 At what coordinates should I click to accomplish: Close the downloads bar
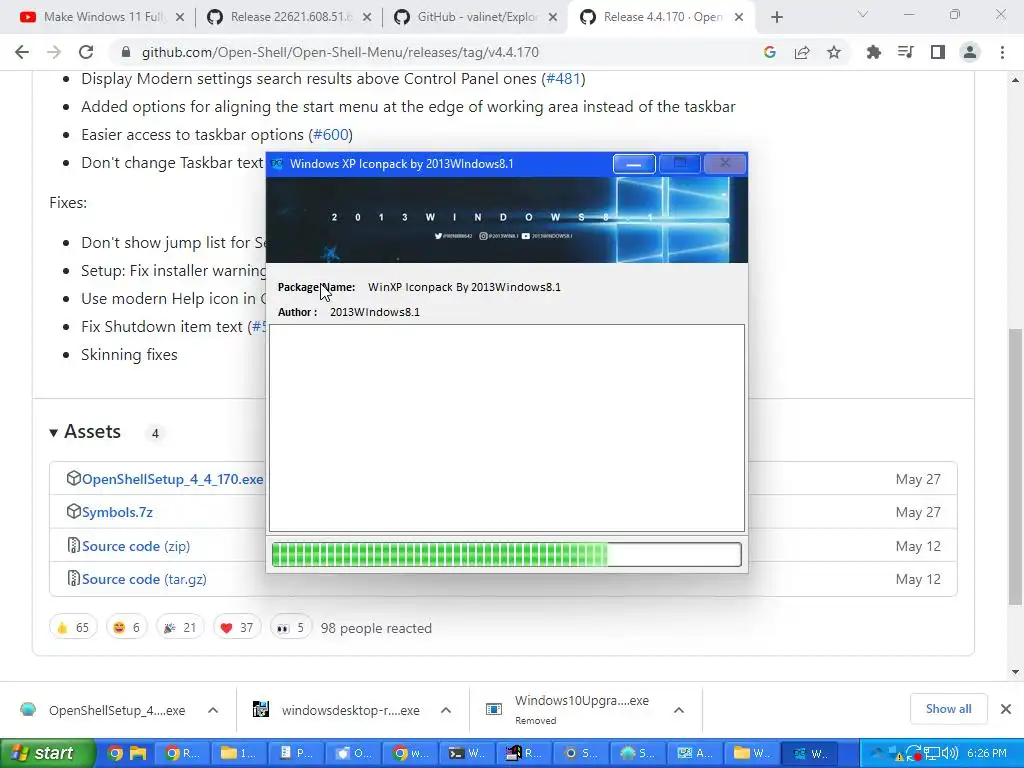(1006, 709)
